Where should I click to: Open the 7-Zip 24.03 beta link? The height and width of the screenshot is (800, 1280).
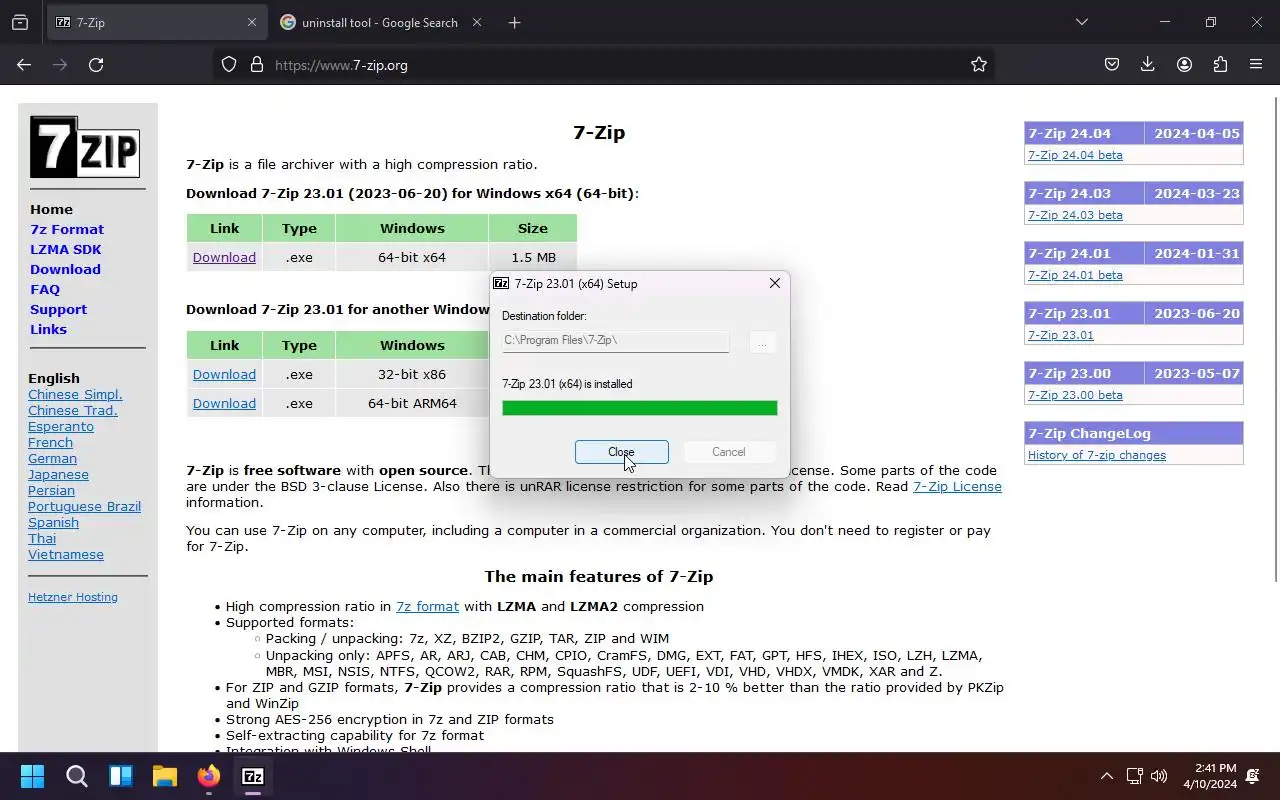(x=1075, y=215)
